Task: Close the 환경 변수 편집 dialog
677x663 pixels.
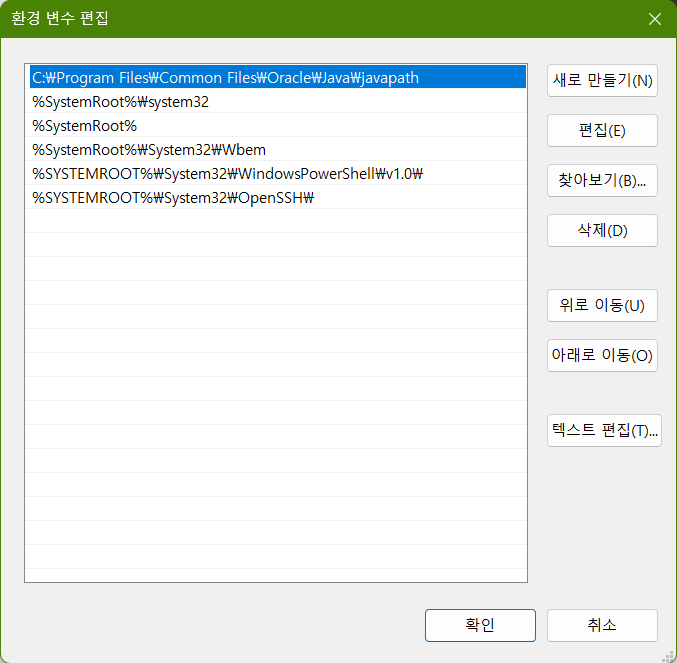Action: pyautogui.click(x=655, y=19)
